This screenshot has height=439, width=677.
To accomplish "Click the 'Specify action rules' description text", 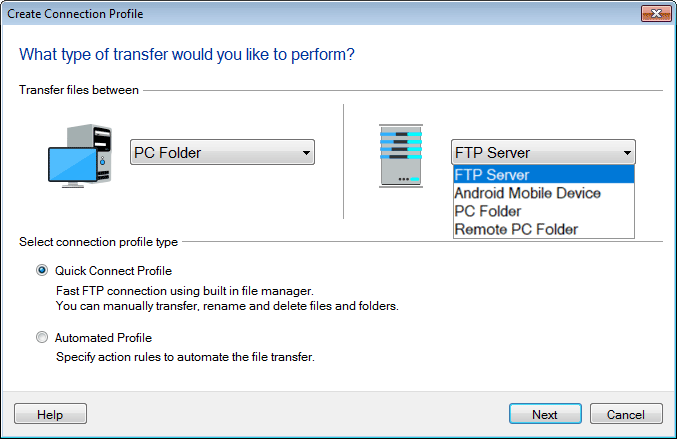I will (185, 357).
